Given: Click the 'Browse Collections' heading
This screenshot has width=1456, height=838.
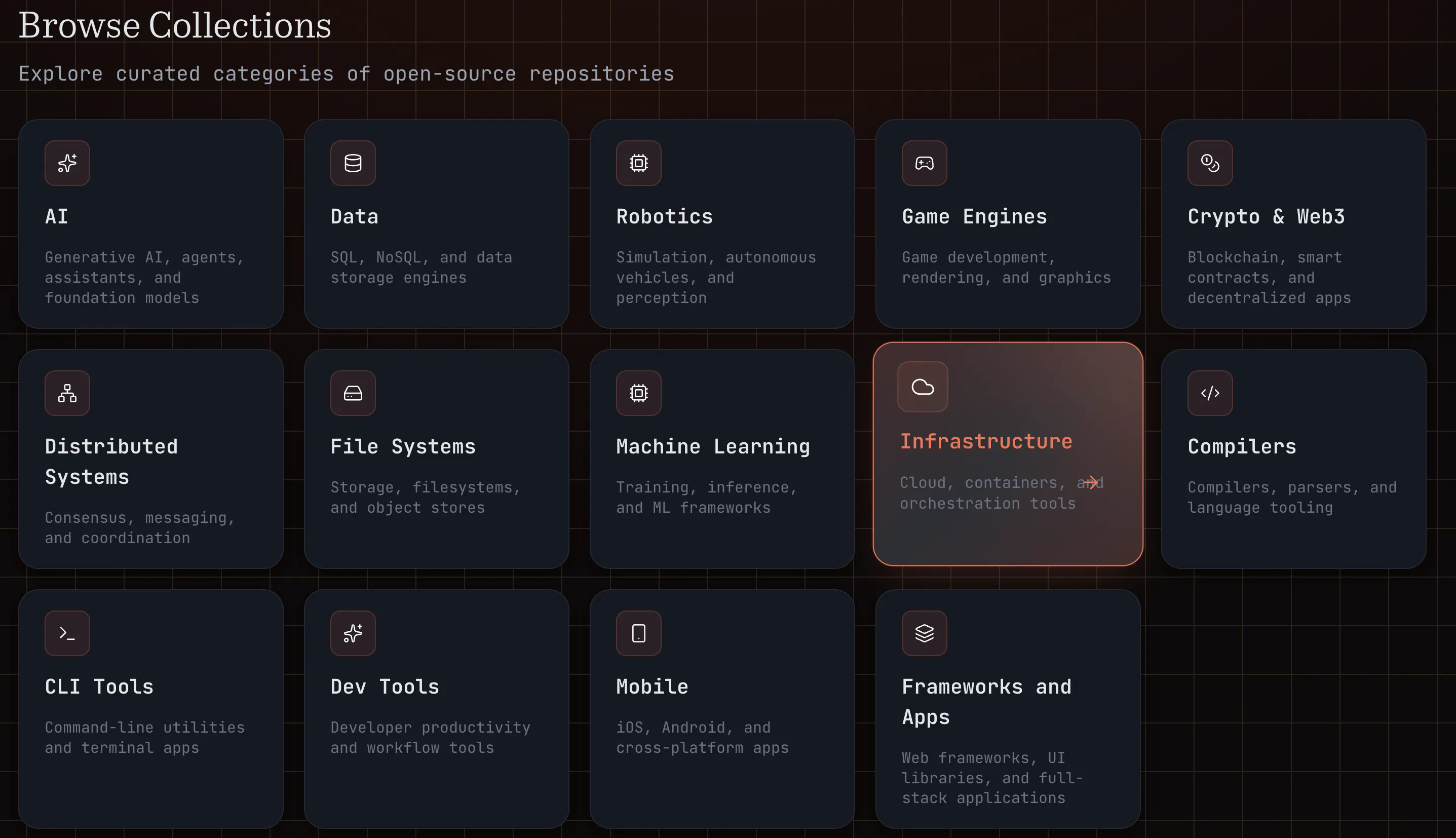Looking at the screenshot, I should click(x=175, y=25).
